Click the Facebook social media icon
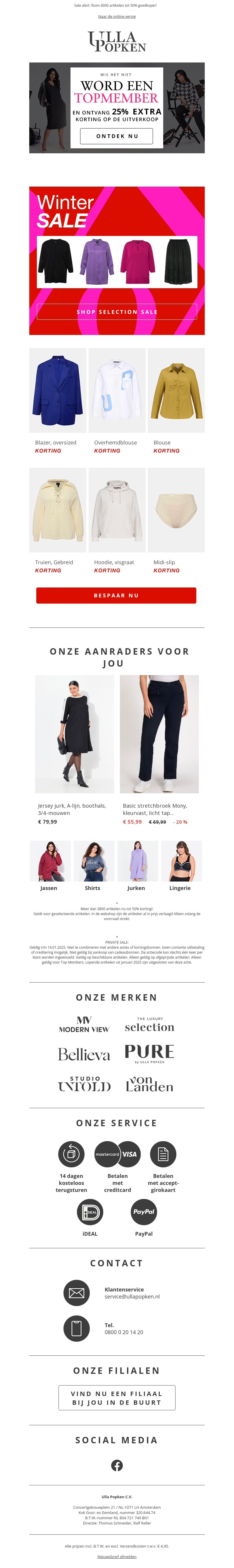This screenshot has width=234, height=1568. tap(117, 1465)
